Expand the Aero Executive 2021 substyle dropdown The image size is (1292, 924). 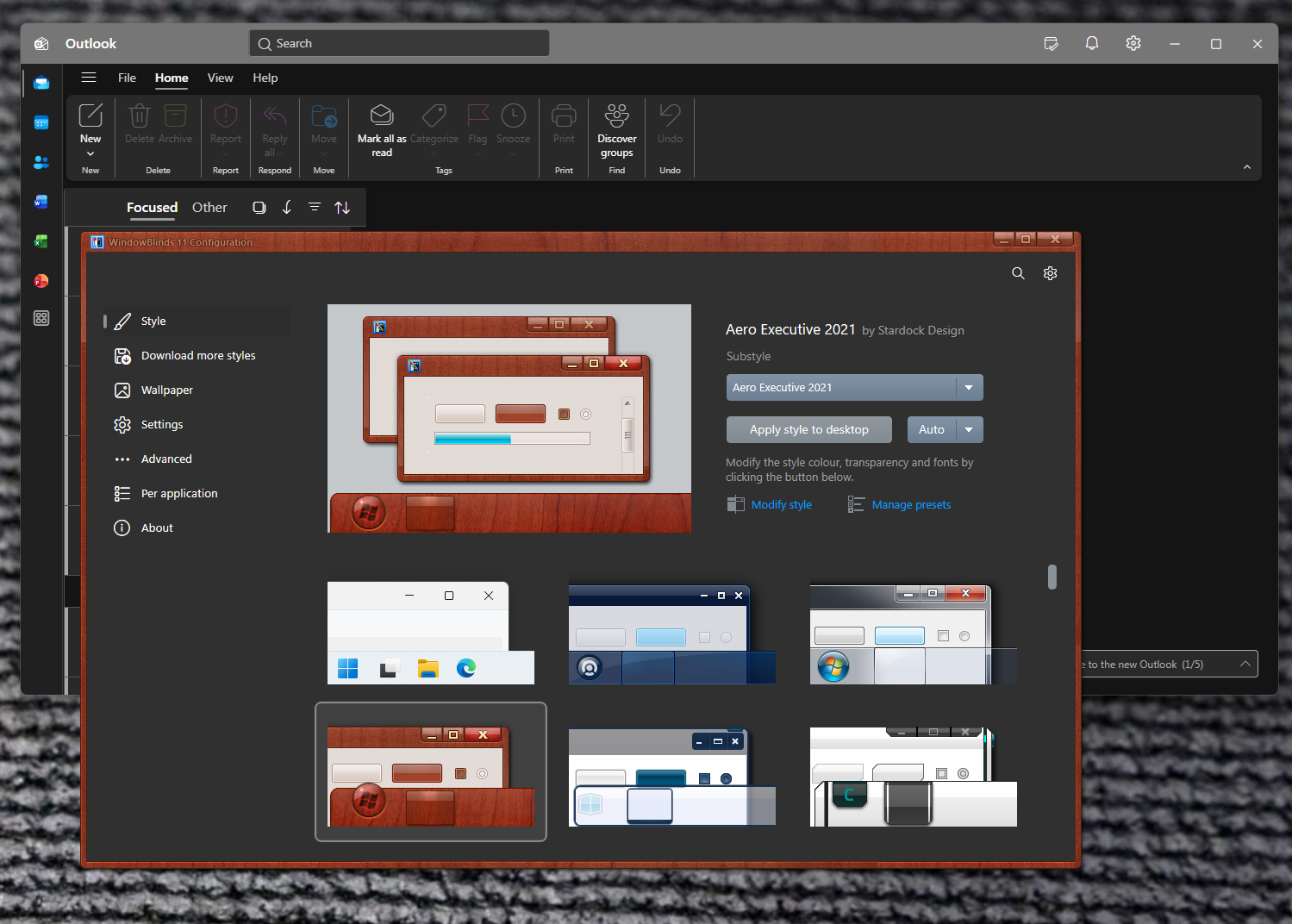click(969, 388)
